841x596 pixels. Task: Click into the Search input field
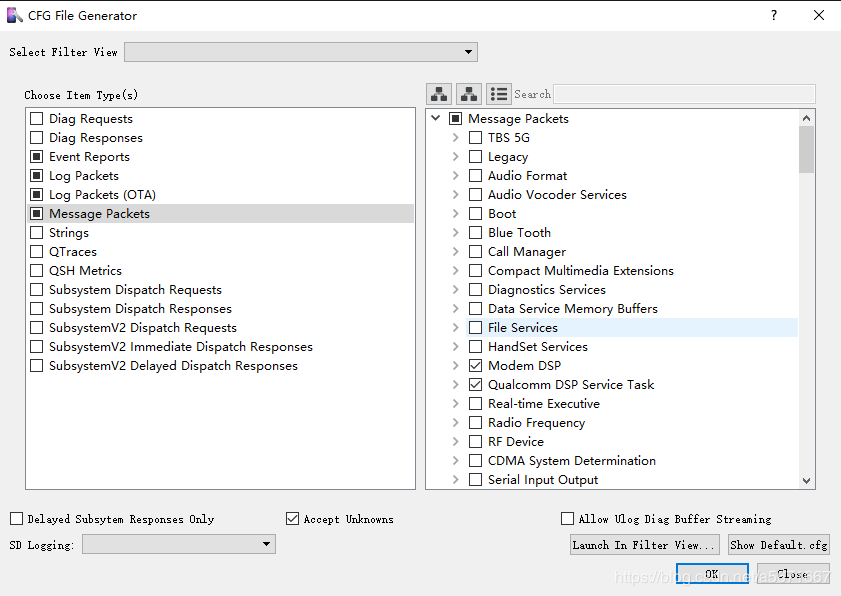coord(684,94)
